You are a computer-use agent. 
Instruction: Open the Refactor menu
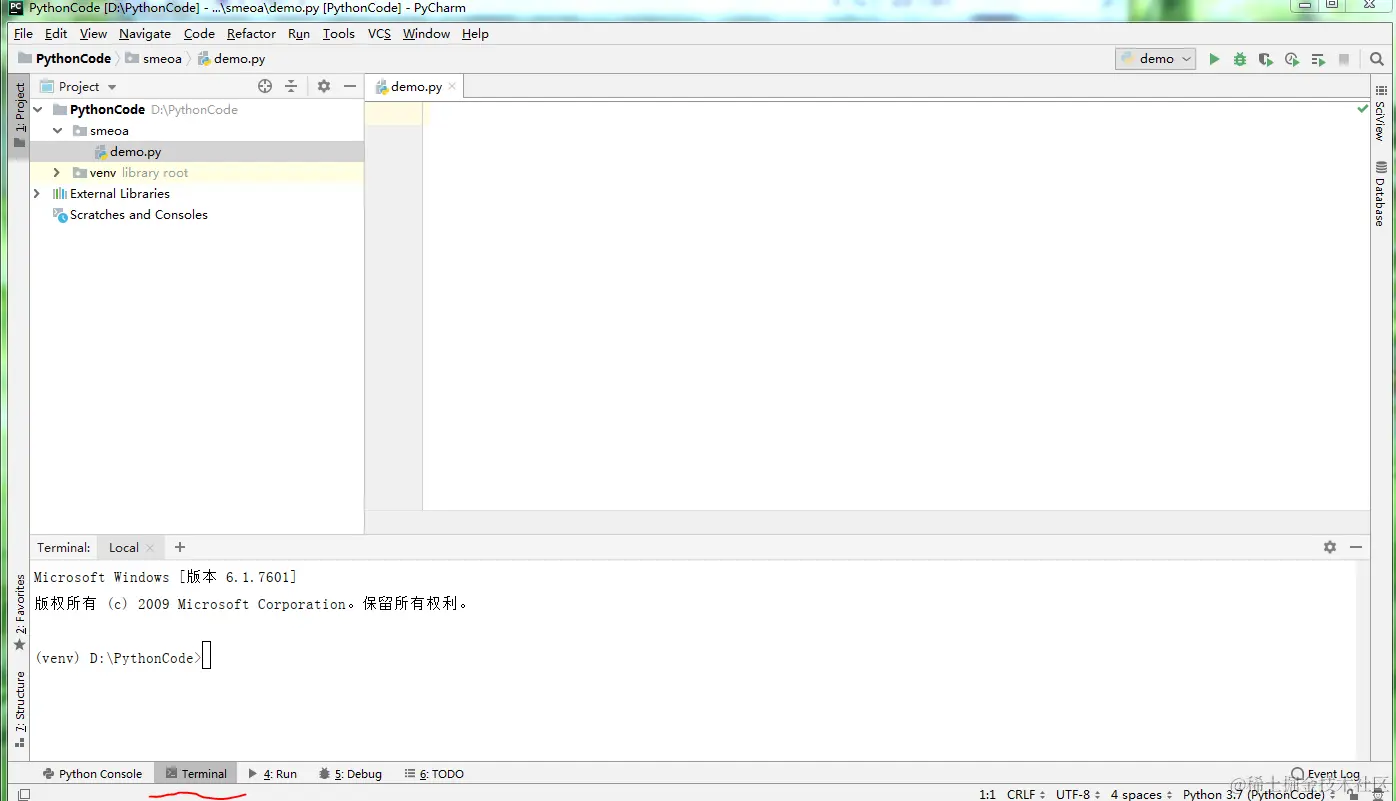pyautogui.click(x=250, y=33)
